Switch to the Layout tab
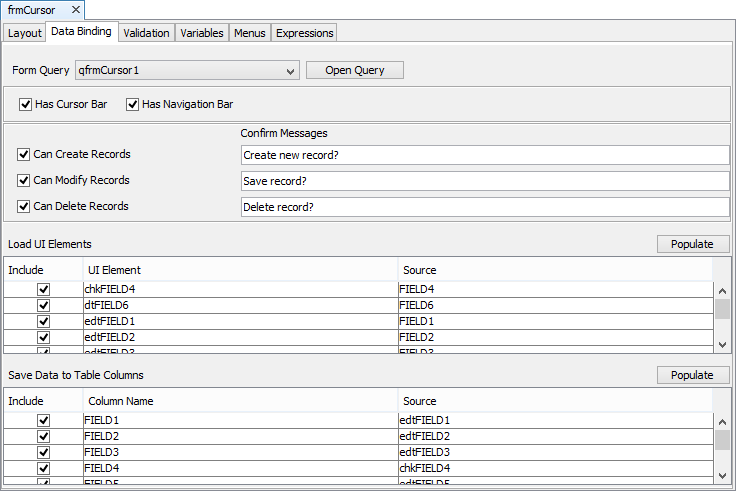The height and width of the screenshot is (491, 736). 25,33
